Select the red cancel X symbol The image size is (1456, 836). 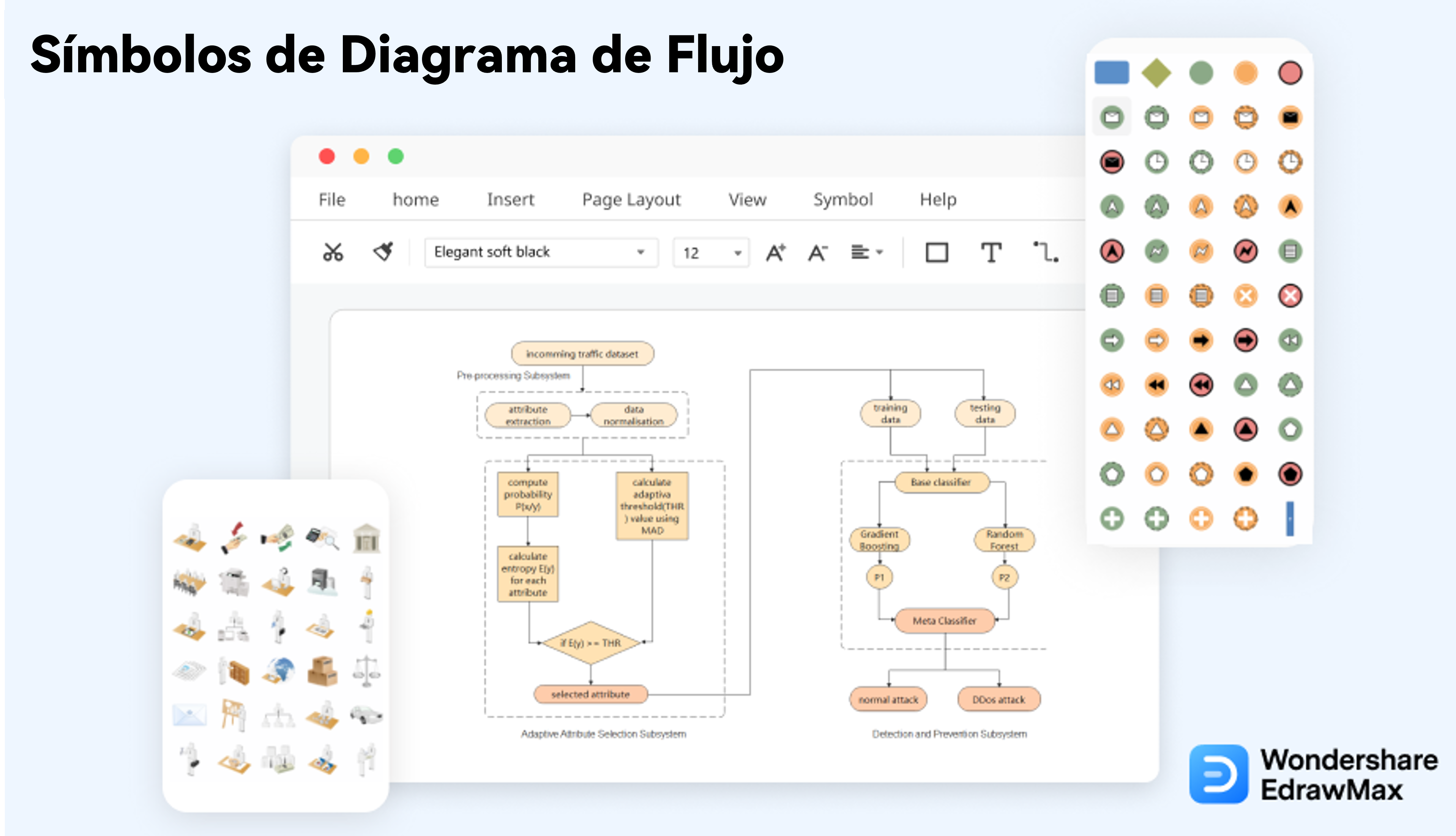1289,296
